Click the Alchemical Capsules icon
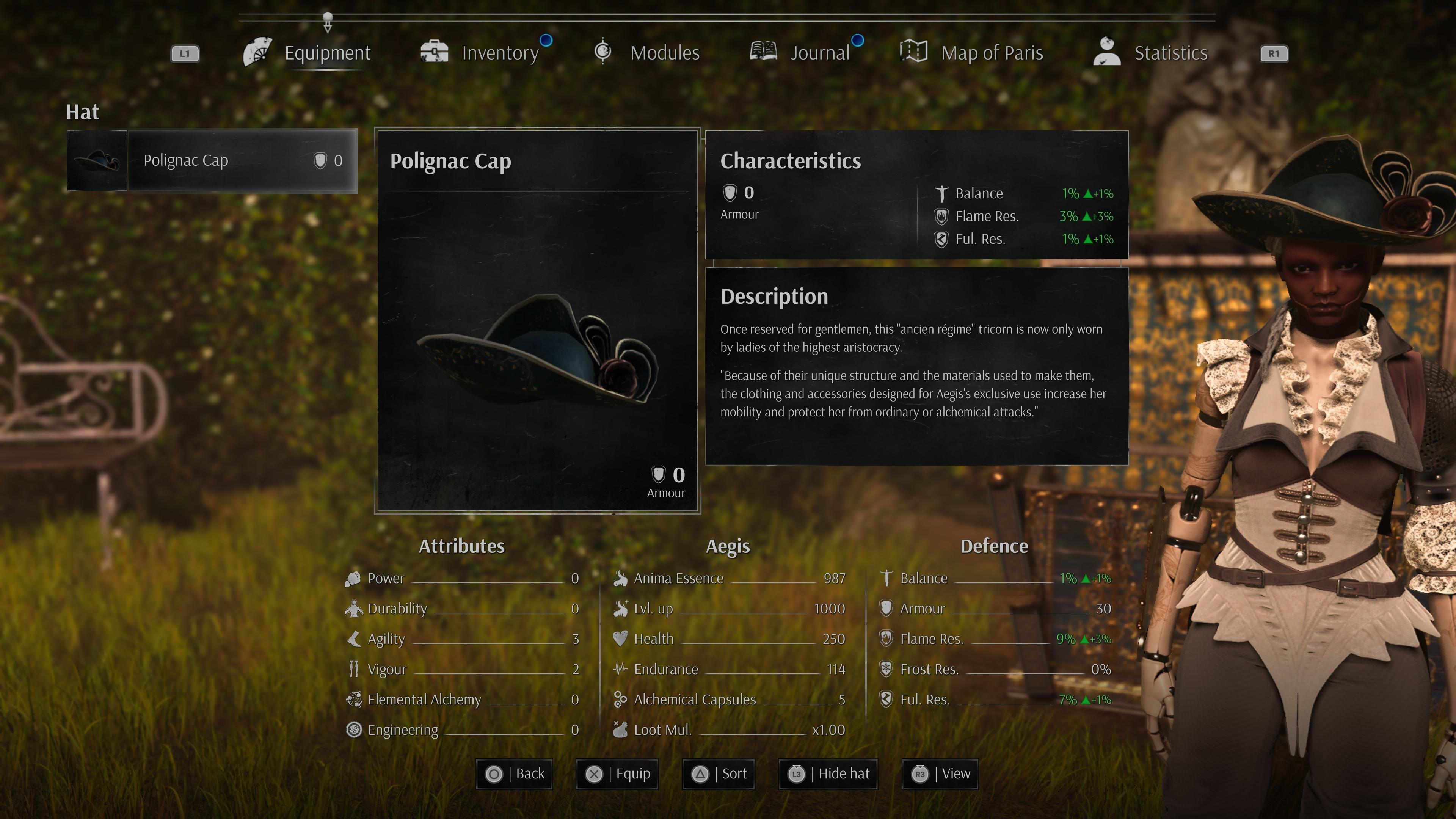The image size is (1456, 819). click(x=620, y=699)
